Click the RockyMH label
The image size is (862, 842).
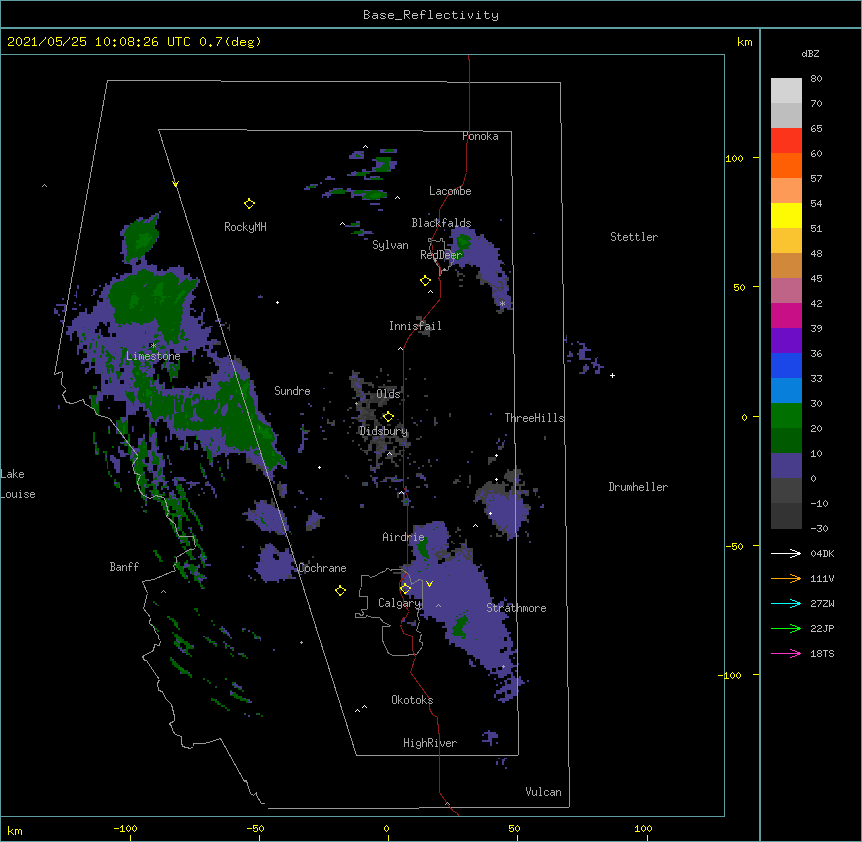tap(245, 227)
